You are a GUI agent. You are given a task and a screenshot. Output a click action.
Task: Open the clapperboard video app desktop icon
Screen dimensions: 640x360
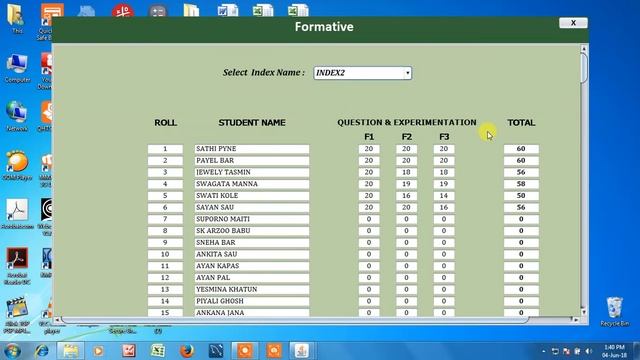click(x=17, y=315)
